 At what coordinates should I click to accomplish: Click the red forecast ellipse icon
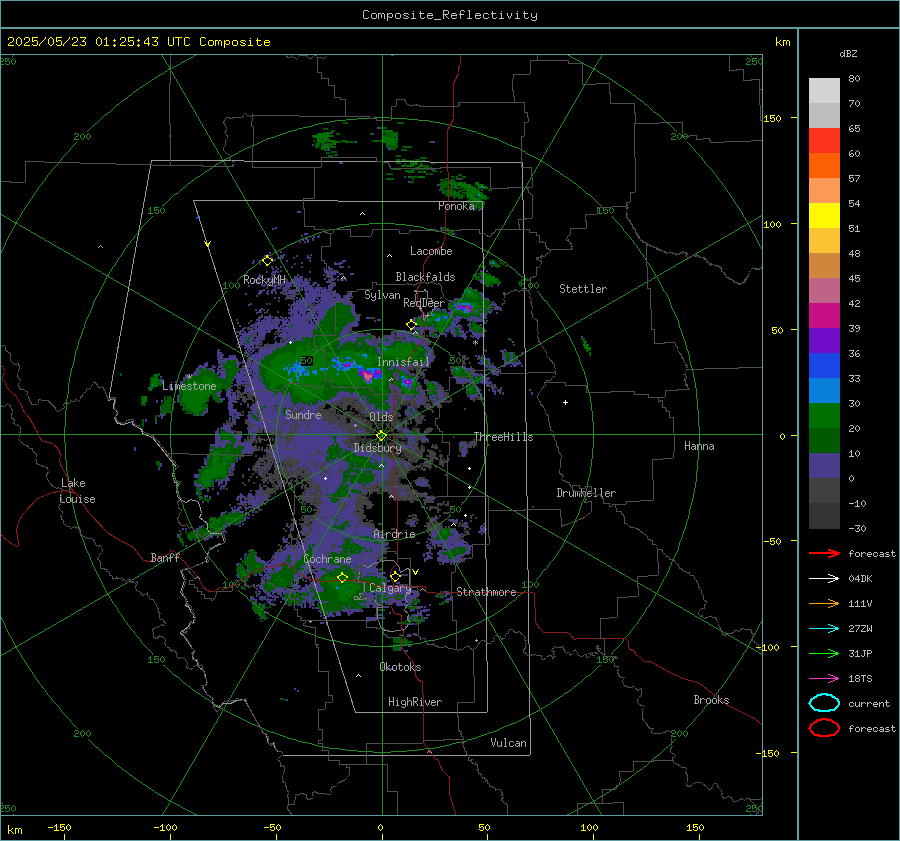click(x=824, y=728)
